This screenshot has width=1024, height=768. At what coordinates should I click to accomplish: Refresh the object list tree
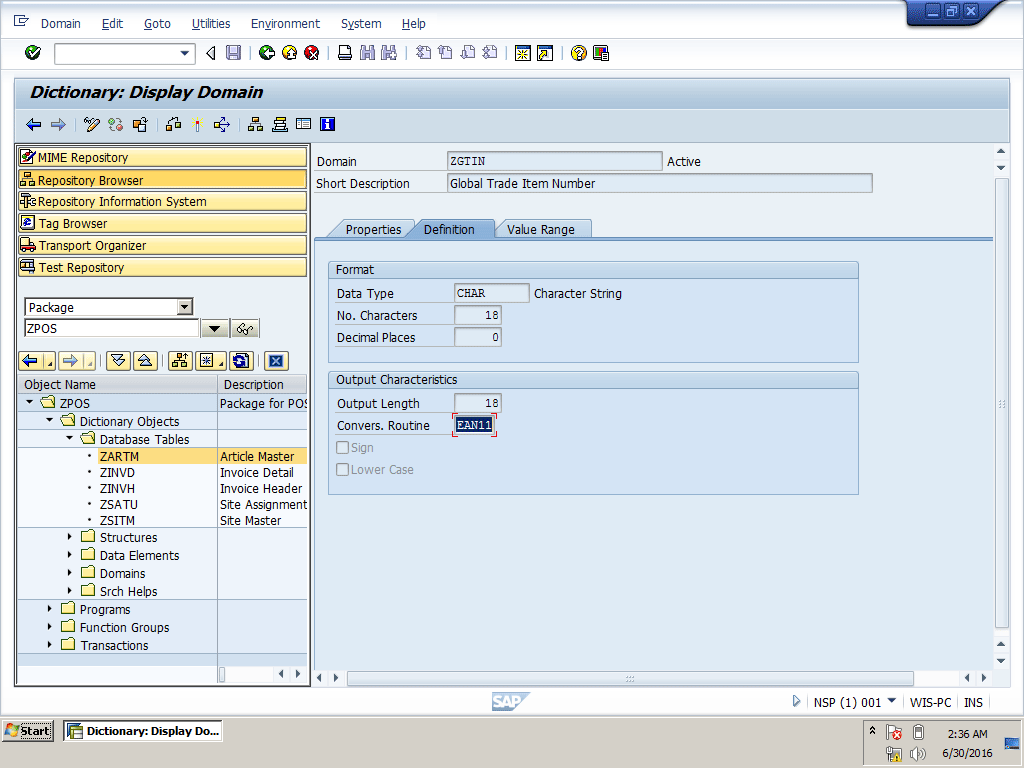click(x=240, y=361)
